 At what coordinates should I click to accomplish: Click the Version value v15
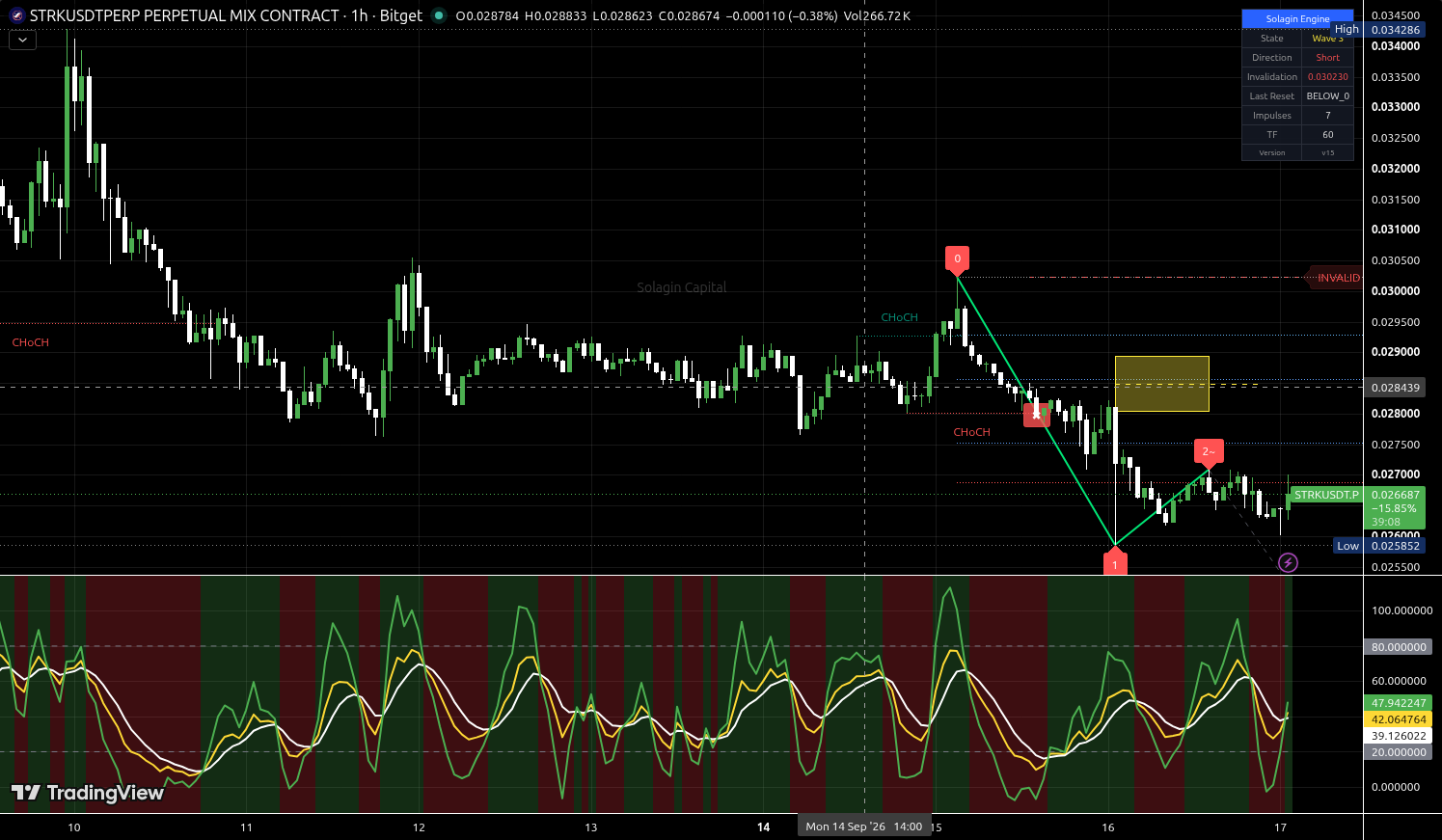point(1328,152)
